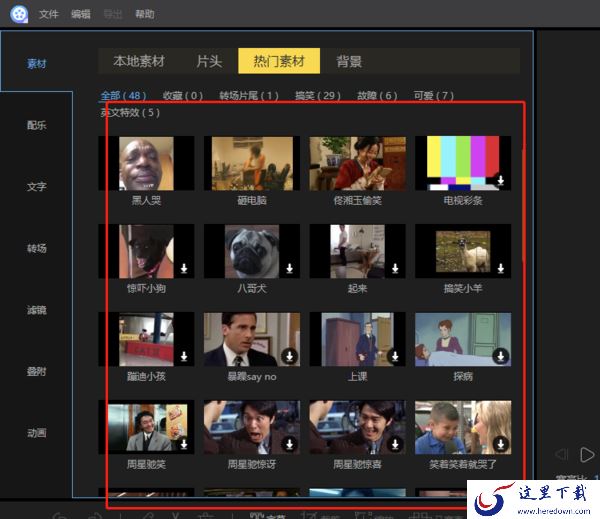Select the 周星驰笑 thumbnail

pos(146,428)
